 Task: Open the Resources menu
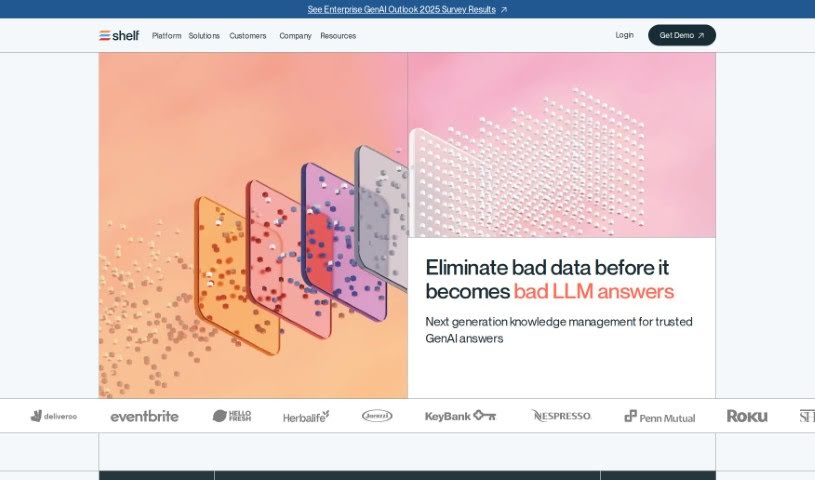click(338, 36)
